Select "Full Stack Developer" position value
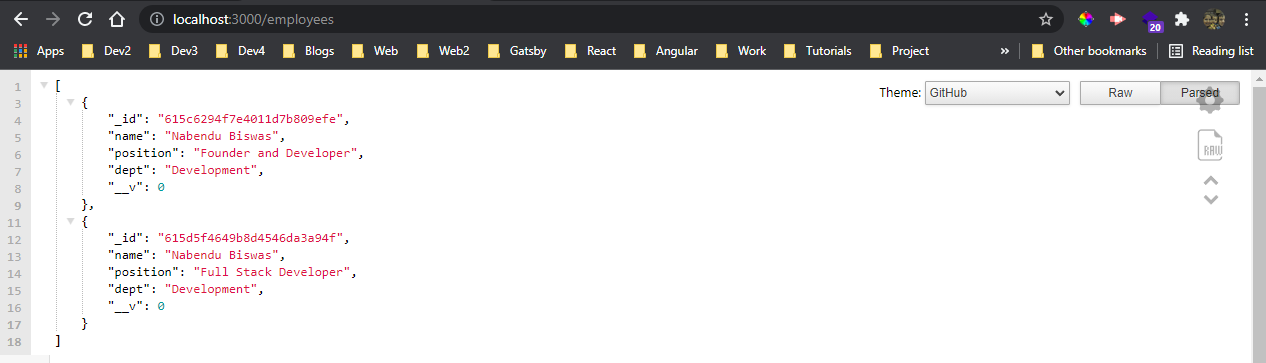Image resolution: width=1266 pixels, height=363 pixels. [x=272, y=272]
